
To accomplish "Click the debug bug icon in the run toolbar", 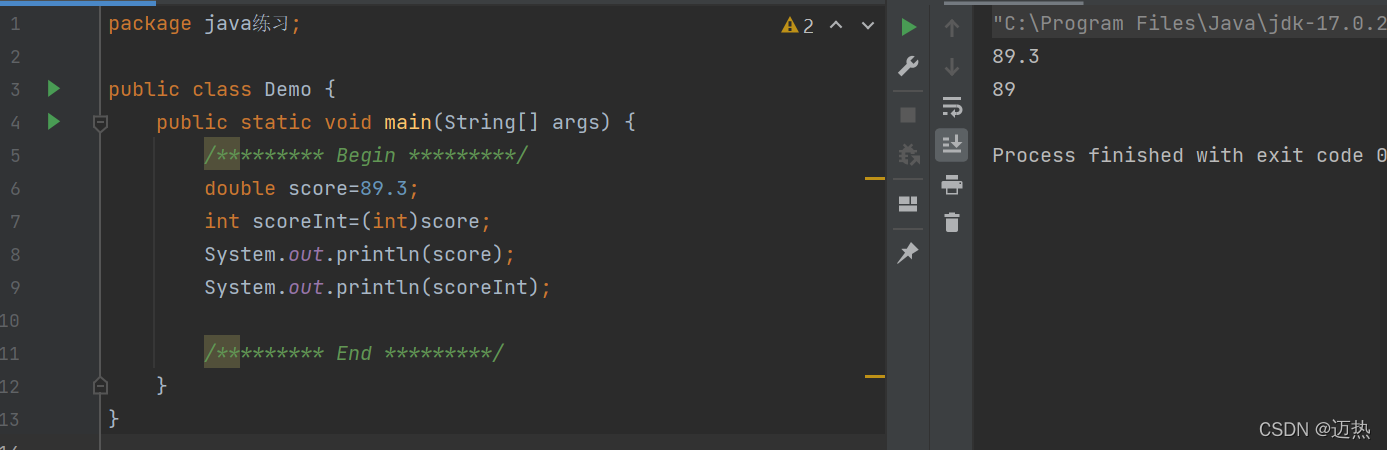I will tap(908, 155).
